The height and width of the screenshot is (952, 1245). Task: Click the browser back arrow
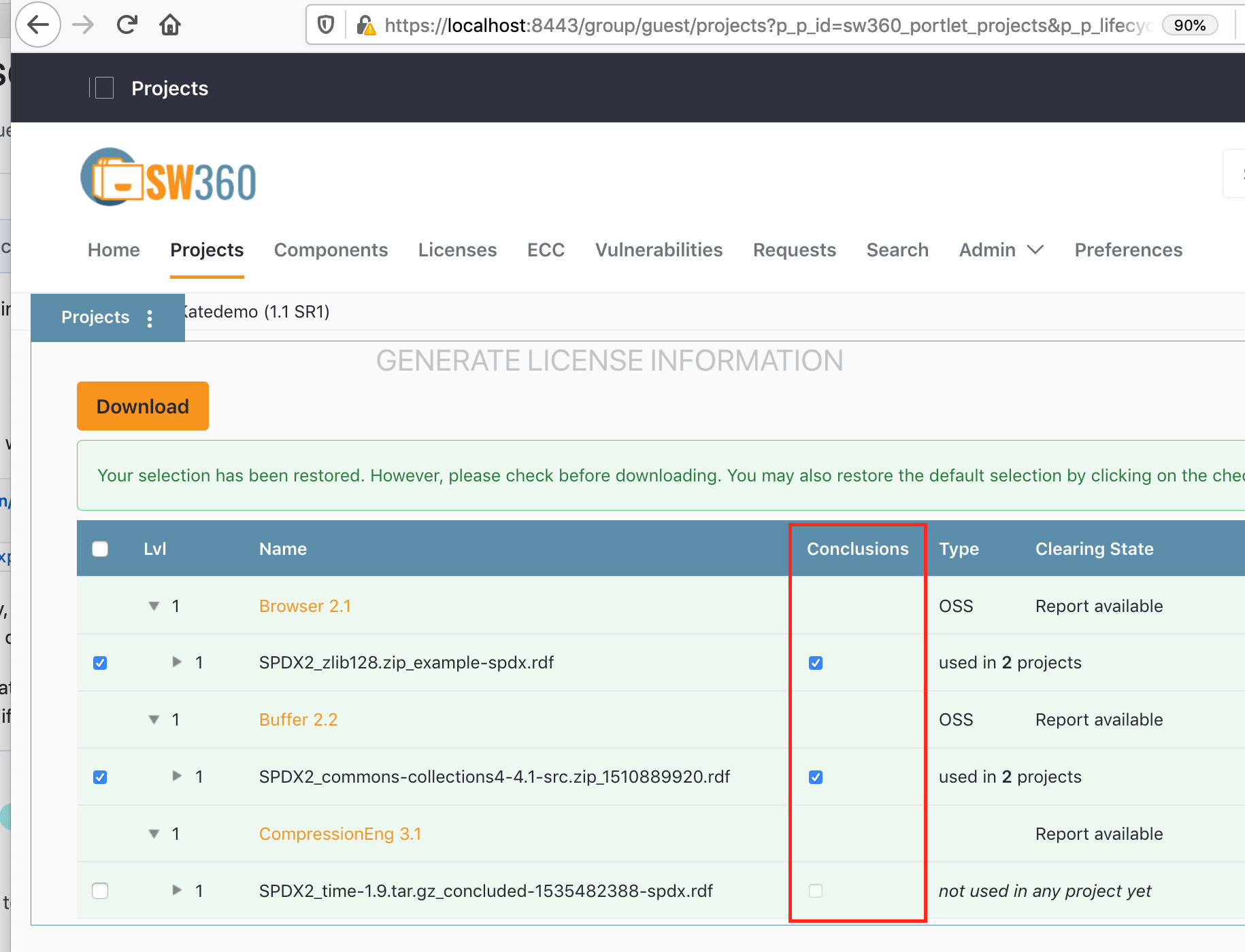pos(37,24)
